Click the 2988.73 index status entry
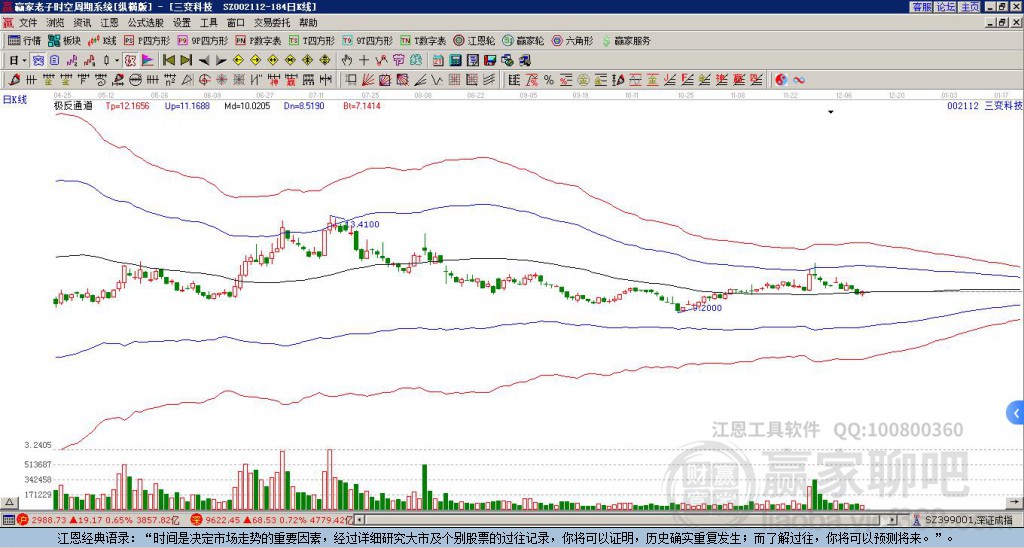 click(99, 520)
